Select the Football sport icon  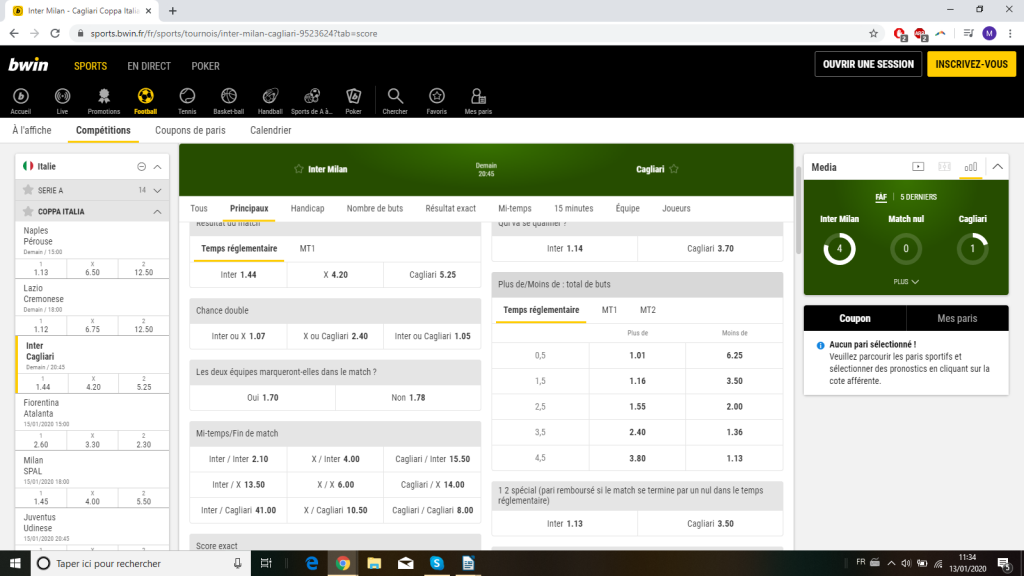click(x=146, y=101)
